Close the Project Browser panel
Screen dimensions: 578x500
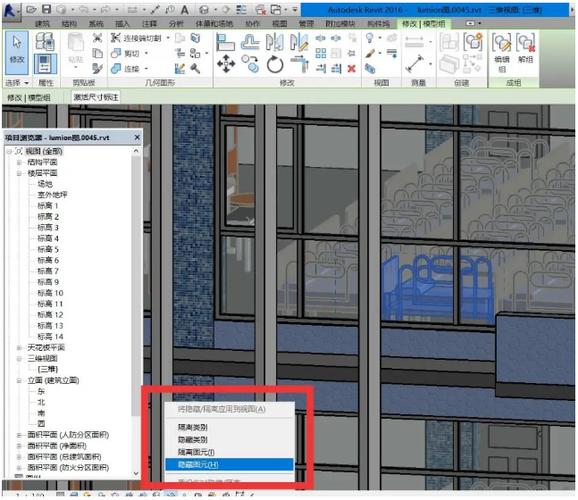[137, 138]
